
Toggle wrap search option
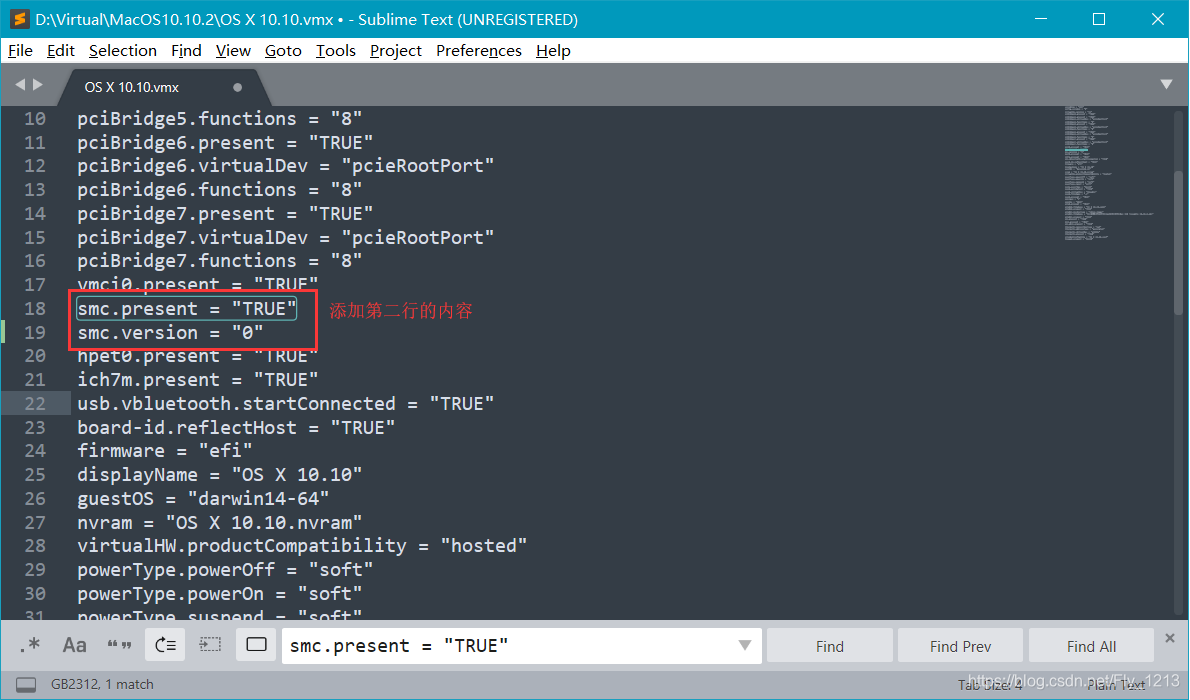point(165,645)
